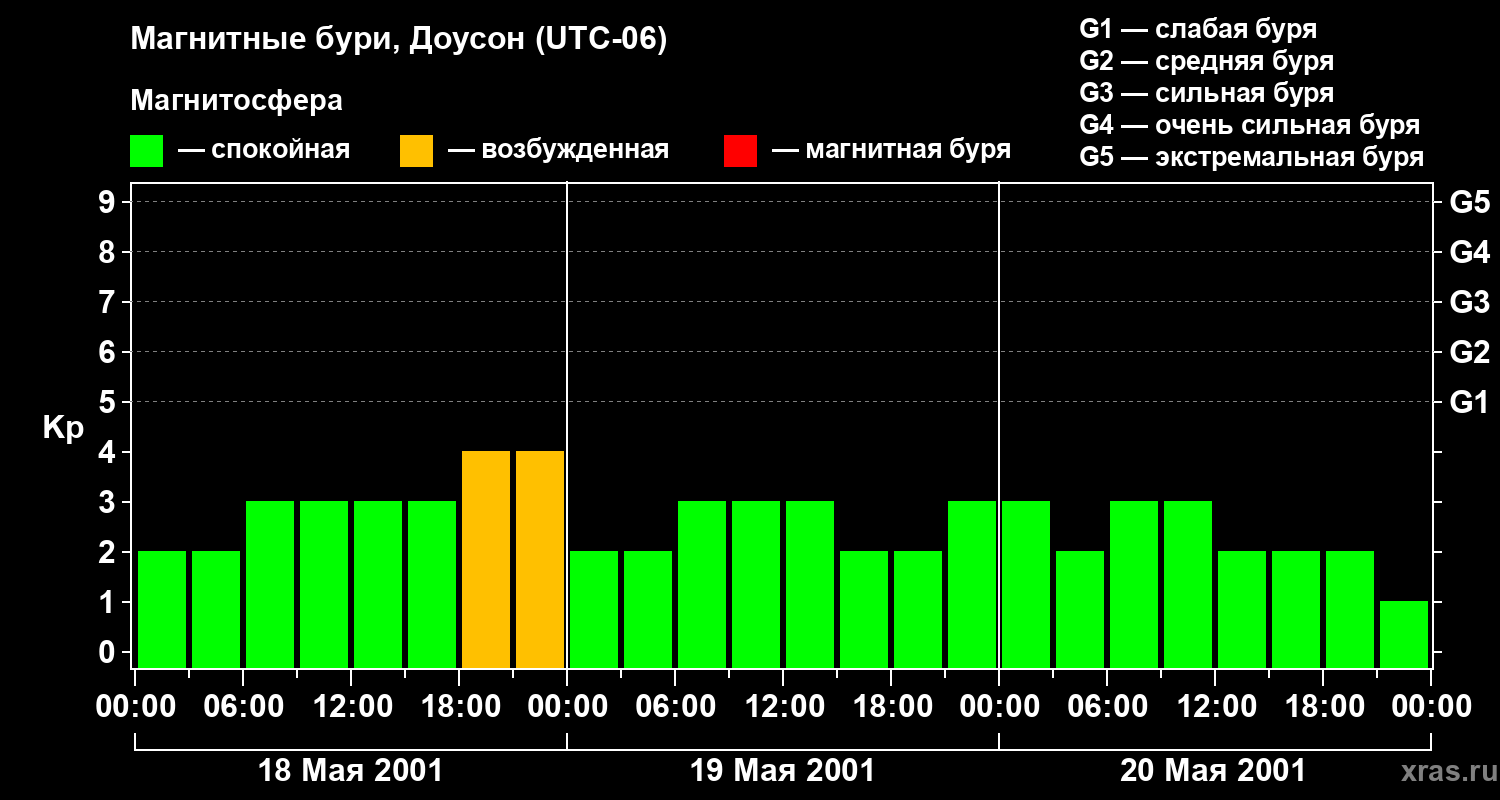
Task: Click the 15:00–18:00 green bar on 18 Мая
Action: 432,584
